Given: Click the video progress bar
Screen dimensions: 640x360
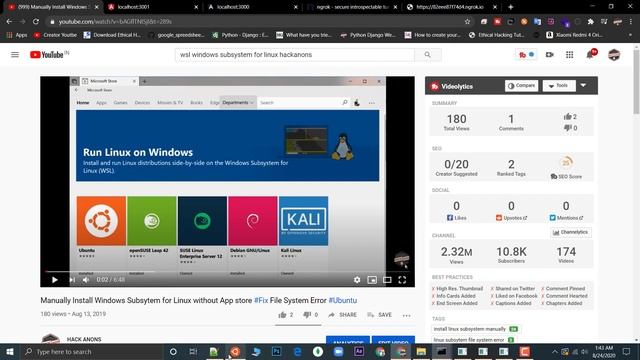Looking at the screenshot, I should (227, 271).
